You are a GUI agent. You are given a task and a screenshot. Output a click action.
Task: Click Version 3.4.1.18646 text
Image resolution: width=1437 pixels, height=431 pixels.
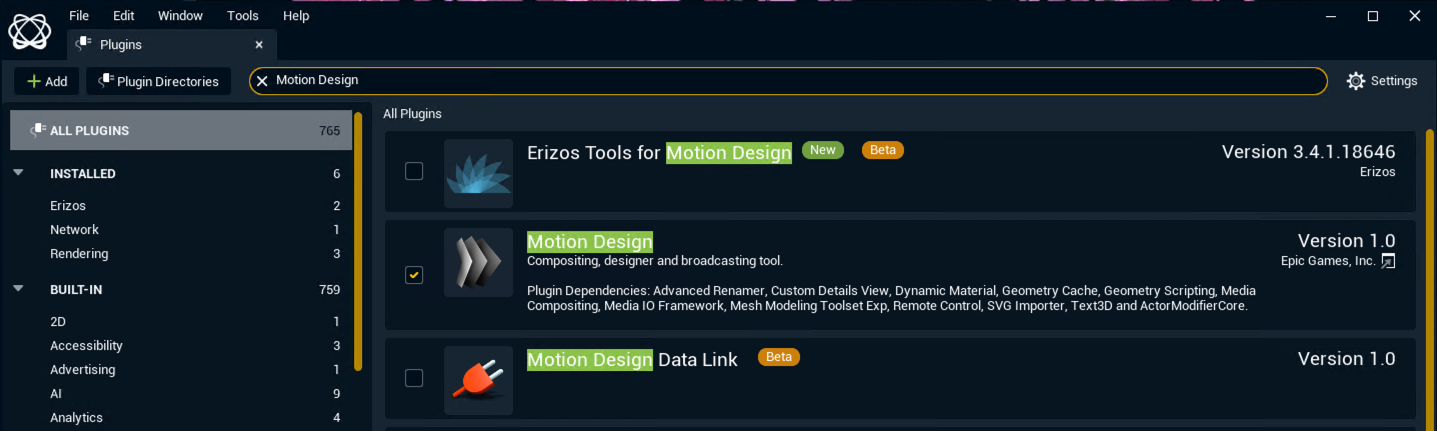[x=1309, y=152]
